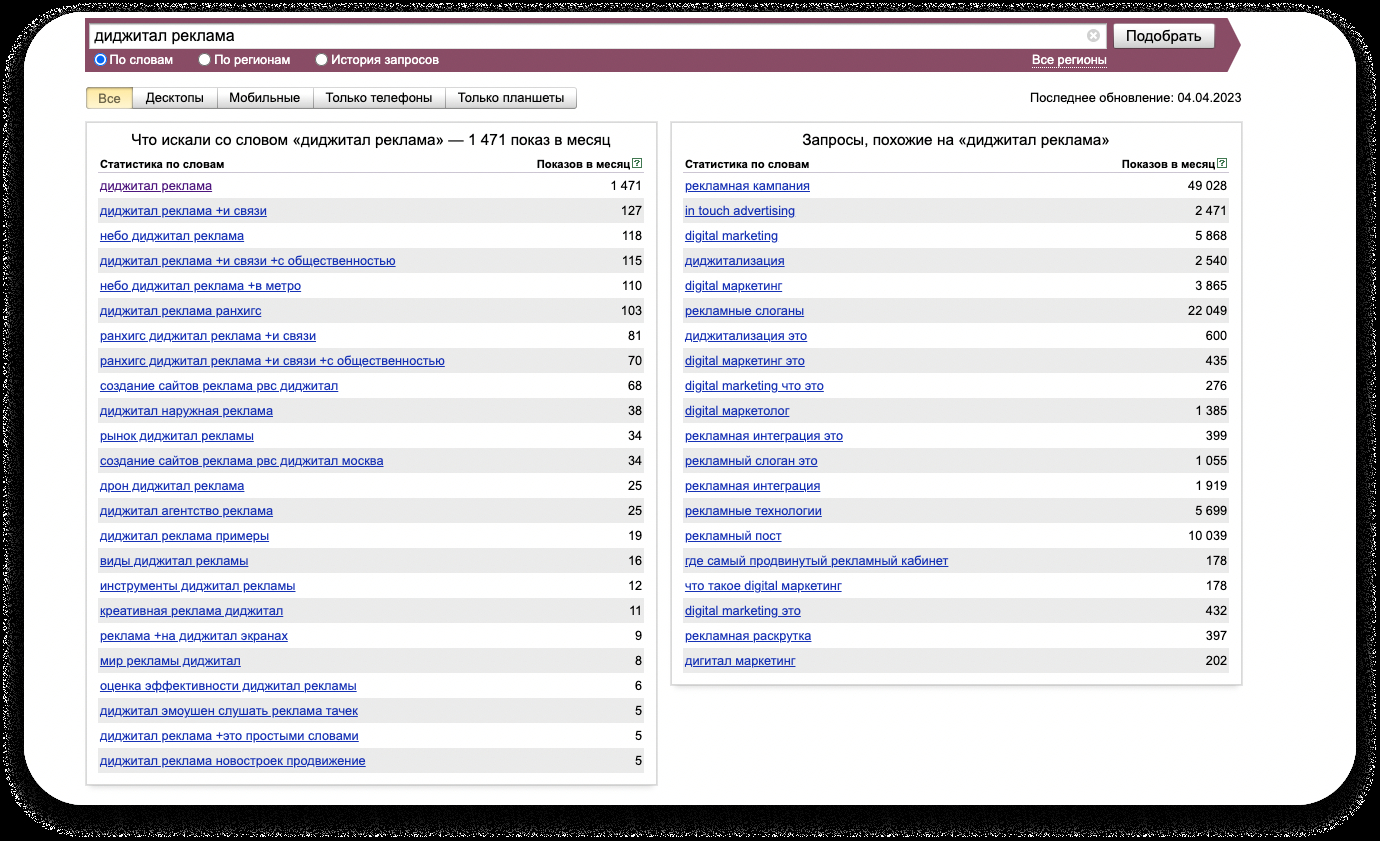Open the 'Все регионы' region selector

1069,60
